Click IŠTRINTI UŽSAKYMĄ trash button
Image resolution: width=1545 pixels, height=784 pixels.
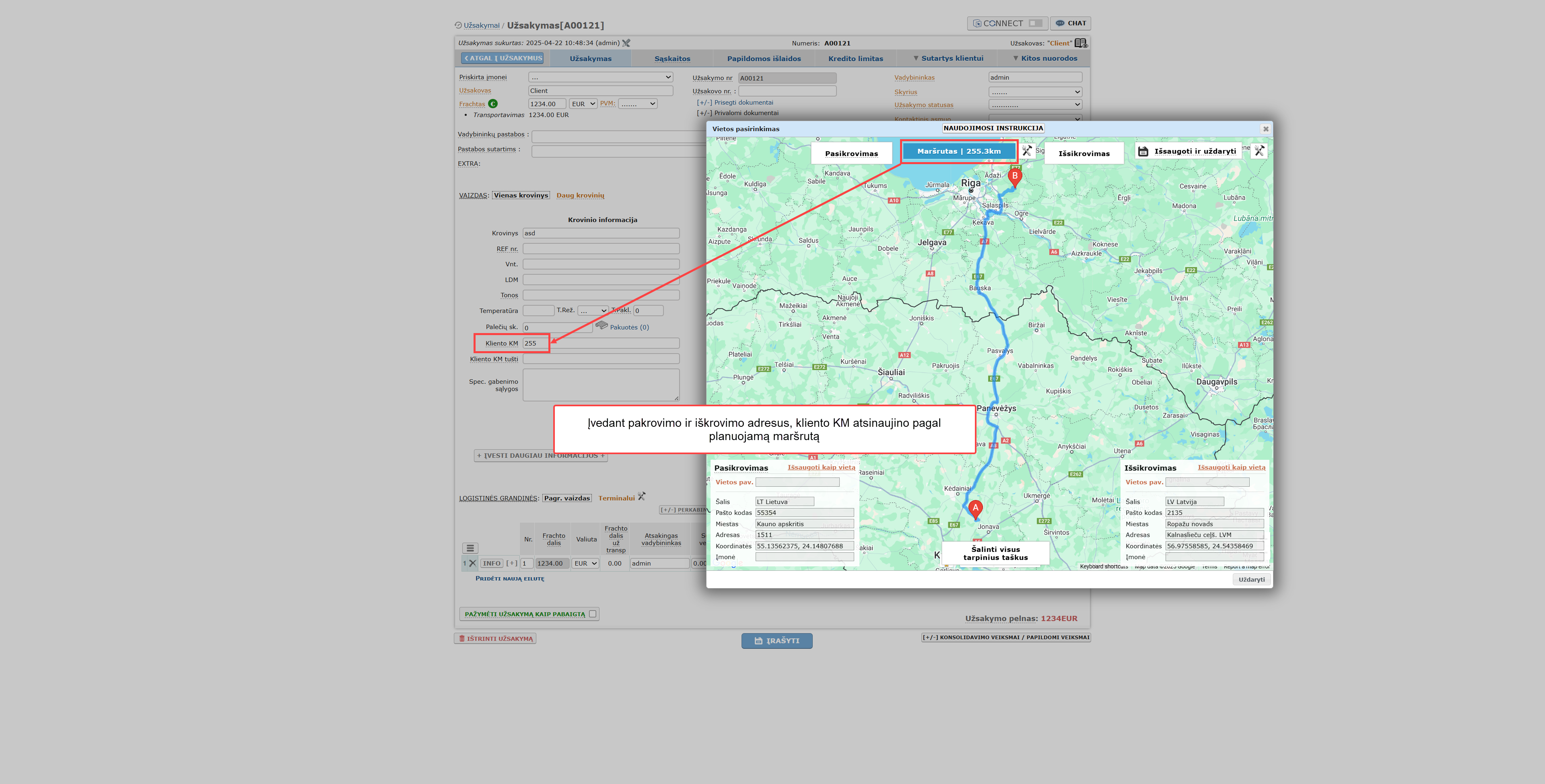[x=495, y=639]
